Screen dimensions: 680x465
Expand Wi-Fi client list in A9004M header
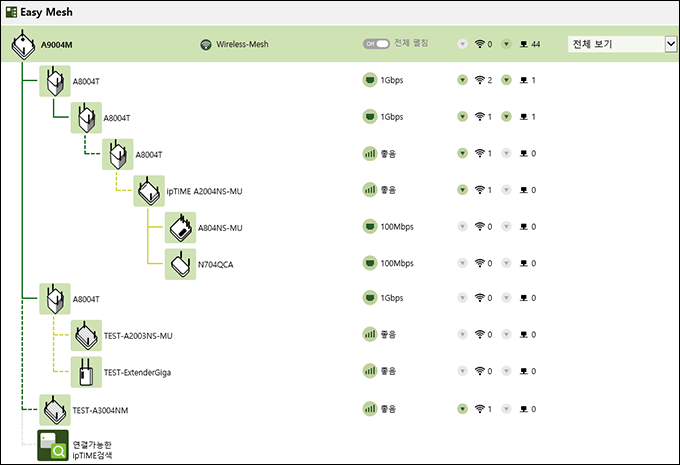(463, 44)
